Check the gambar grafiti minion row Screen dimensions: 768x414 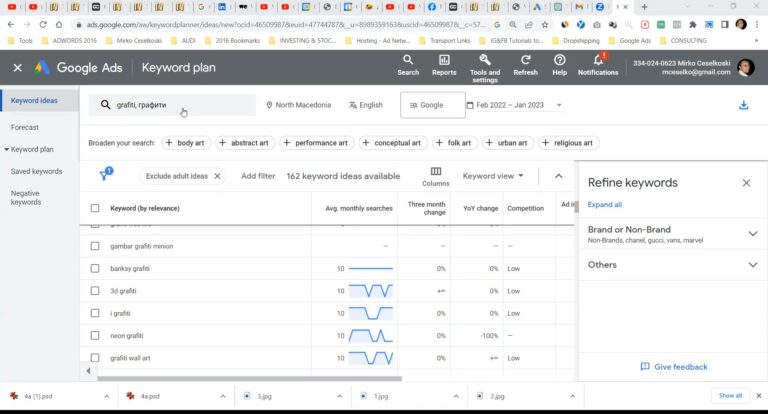click(x=95, y=246)
